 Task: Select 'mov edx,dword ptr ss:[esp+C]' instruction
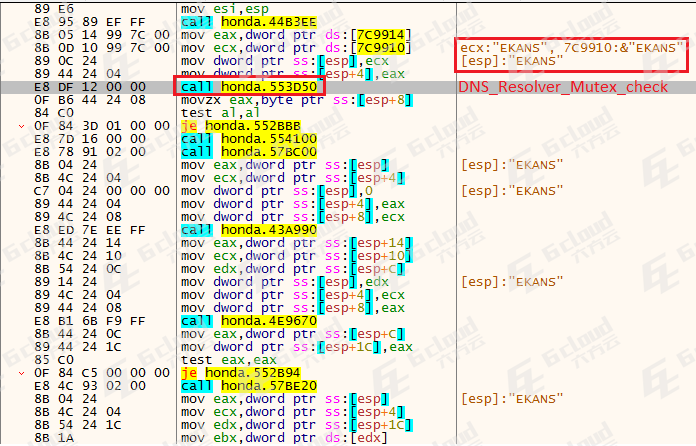point(293,269)
